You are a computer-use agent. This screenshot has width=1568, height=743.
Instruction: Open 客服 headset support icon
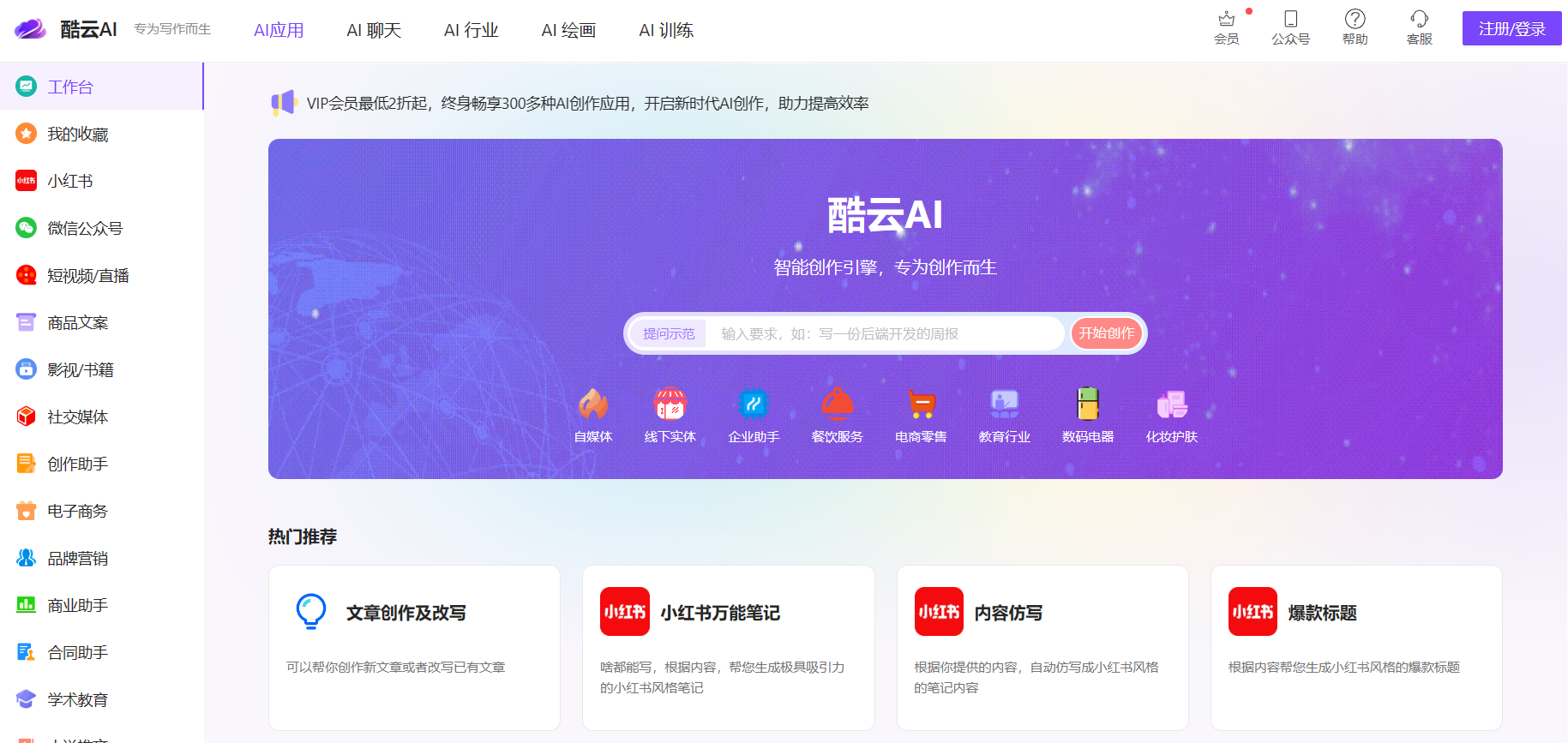coord(1419,20)
